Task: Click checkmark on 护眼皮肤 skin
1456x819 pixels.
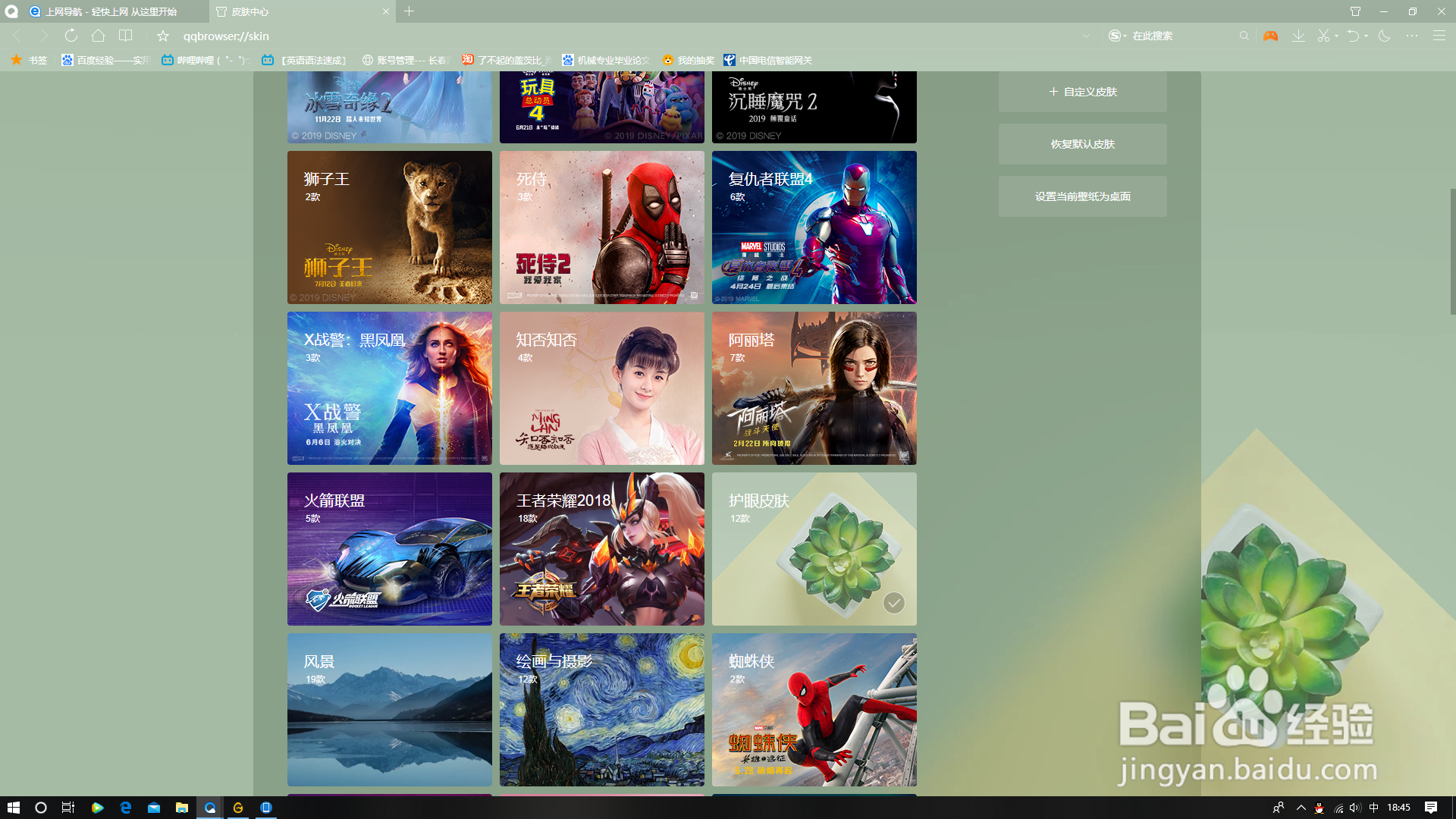Action: point(894,603)
